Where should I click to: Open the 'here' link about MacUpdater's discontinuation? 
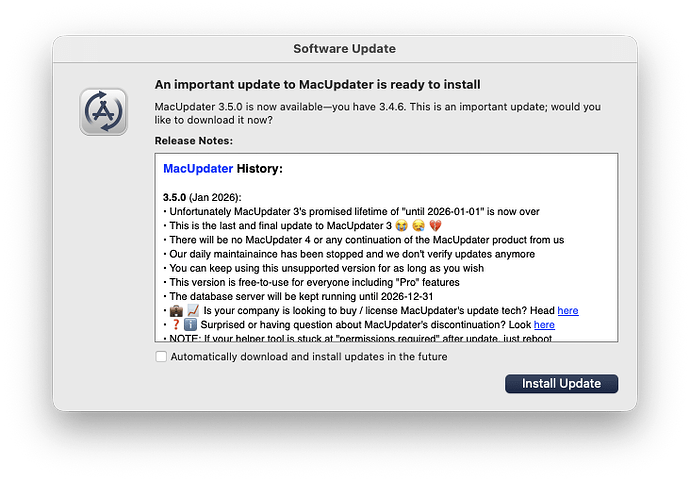(544, 325)
